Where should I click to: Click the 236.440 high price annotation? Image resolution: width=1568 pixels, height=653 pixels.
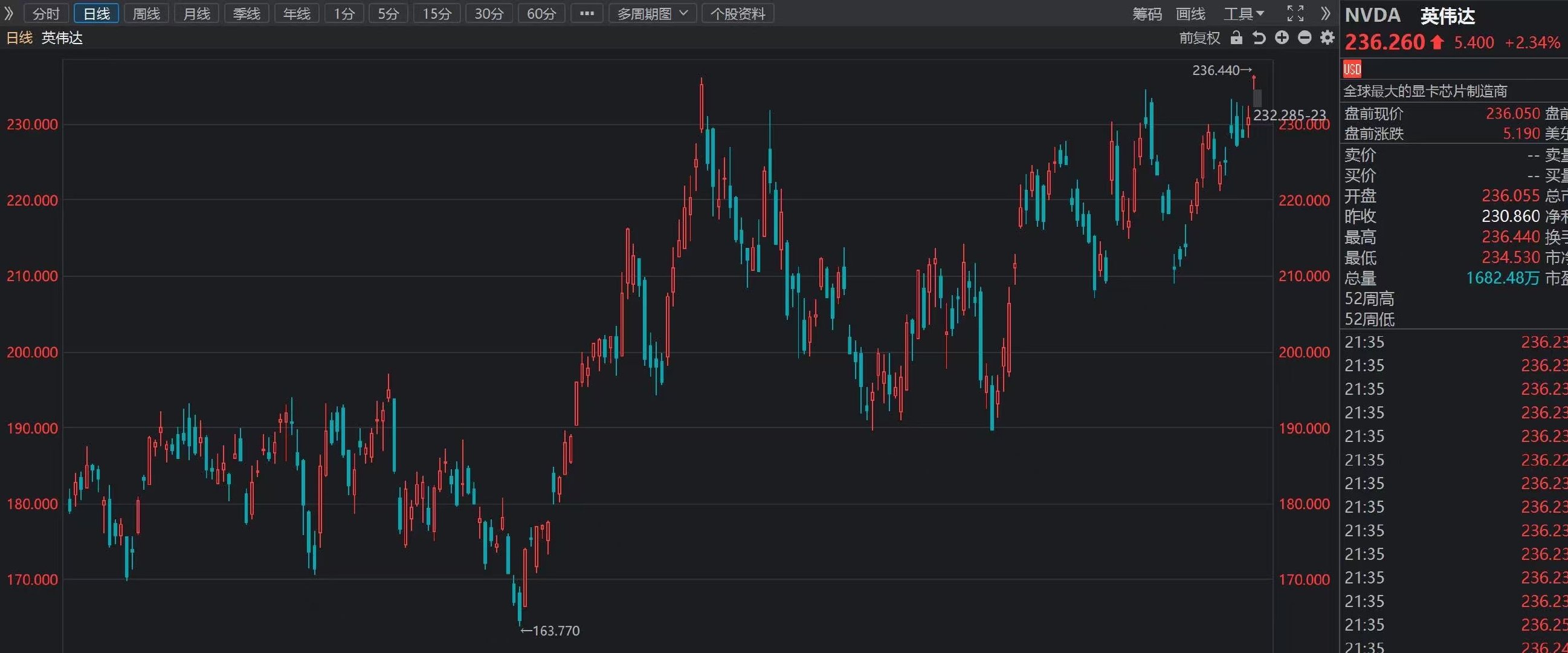1222,70
